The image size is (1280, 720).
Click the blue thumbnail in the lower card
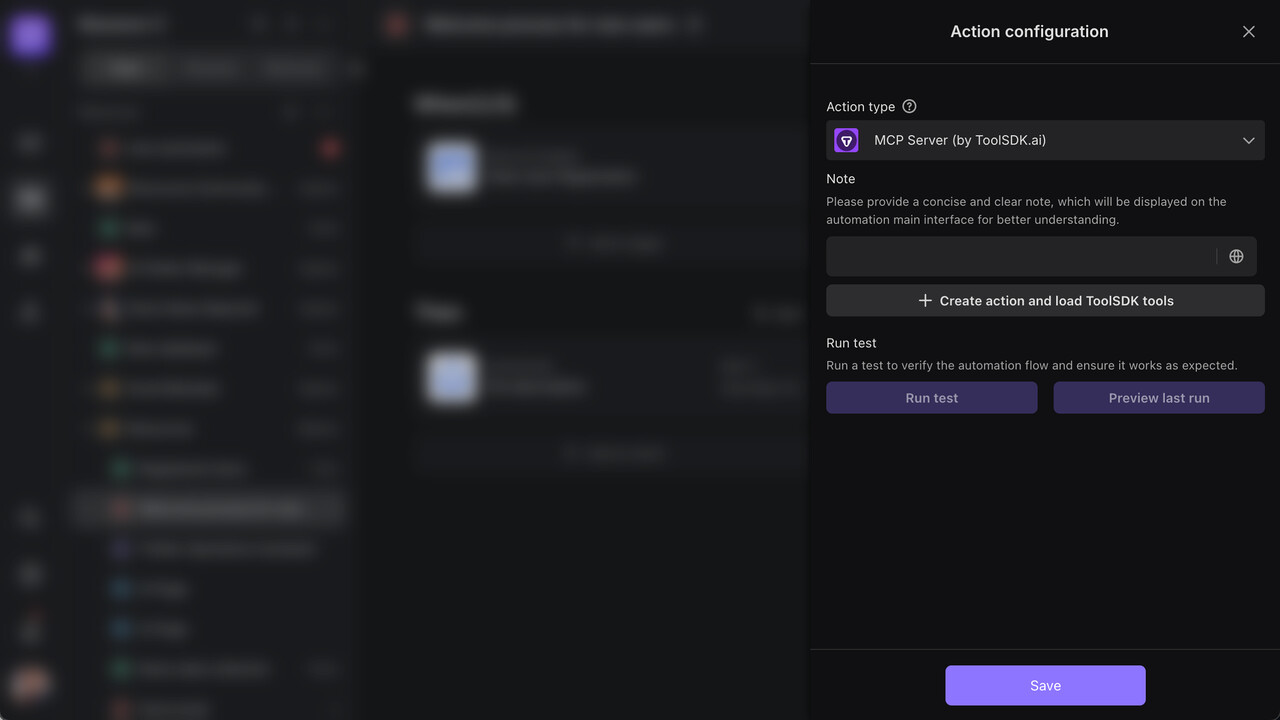[x=451, y=377]
